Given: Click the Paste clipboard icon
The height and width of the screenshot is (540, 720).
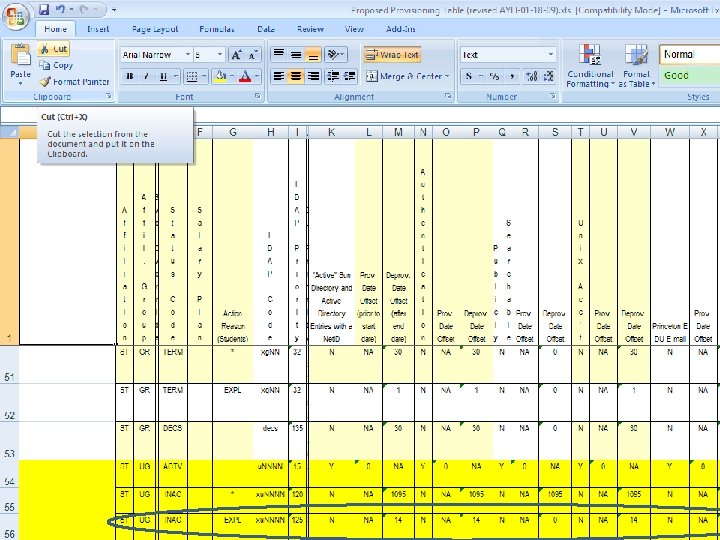Looking at the screenshot, I should [x=21, y=56].
